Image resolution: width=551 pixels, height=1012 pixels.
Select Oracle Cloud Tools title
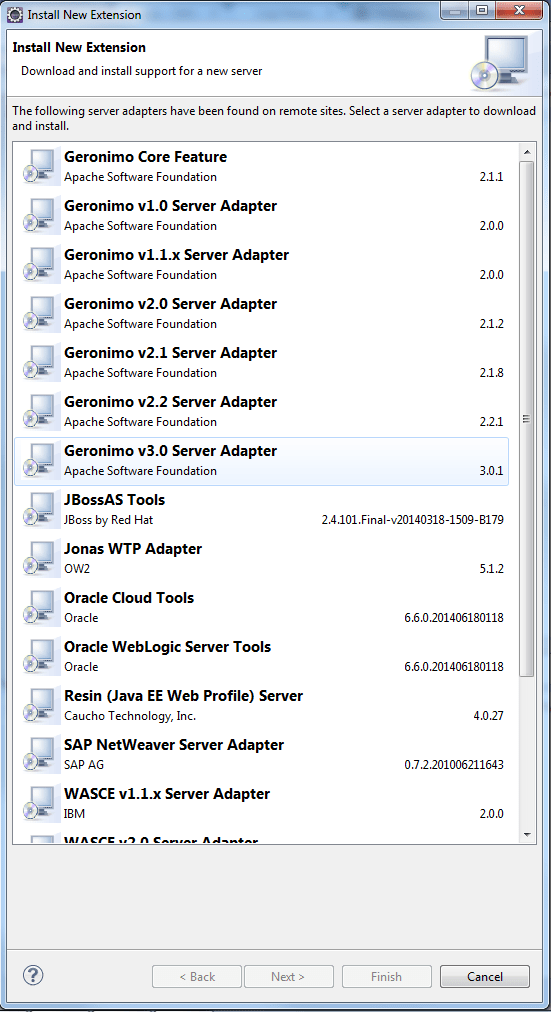[129, 598]
